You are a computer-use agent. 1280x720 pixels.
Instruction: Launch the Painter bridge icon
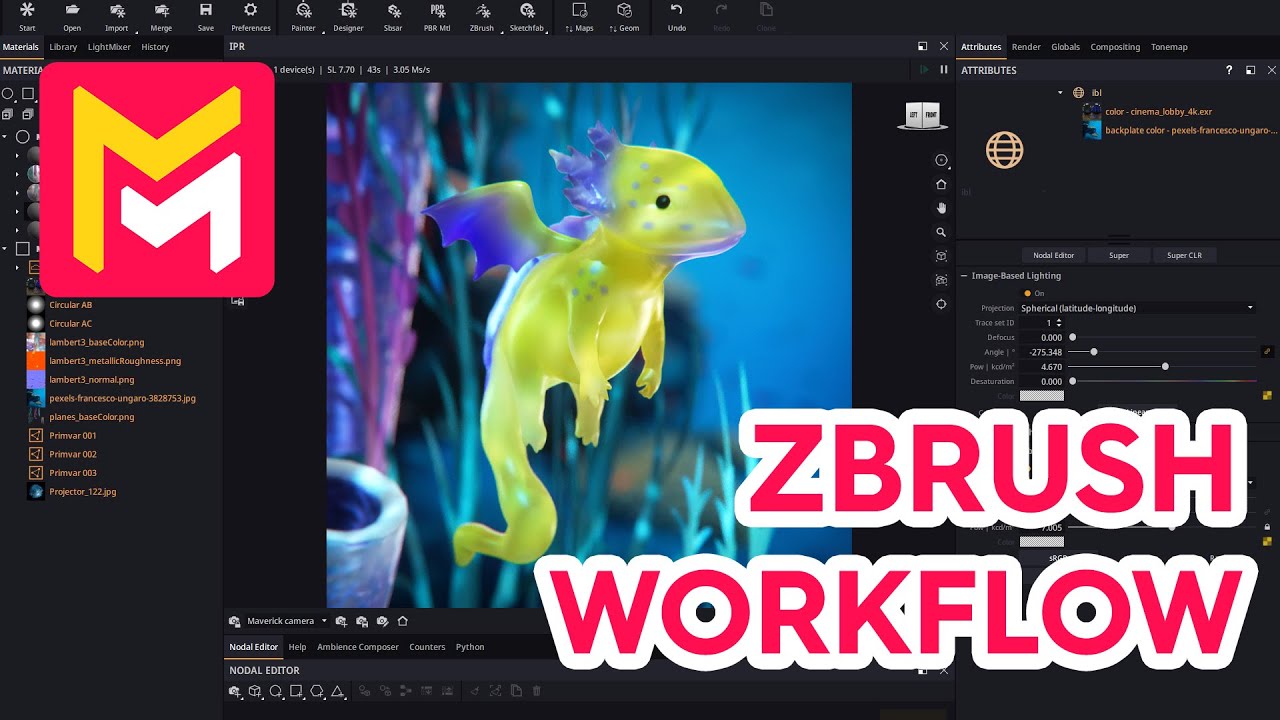point(303,10)
